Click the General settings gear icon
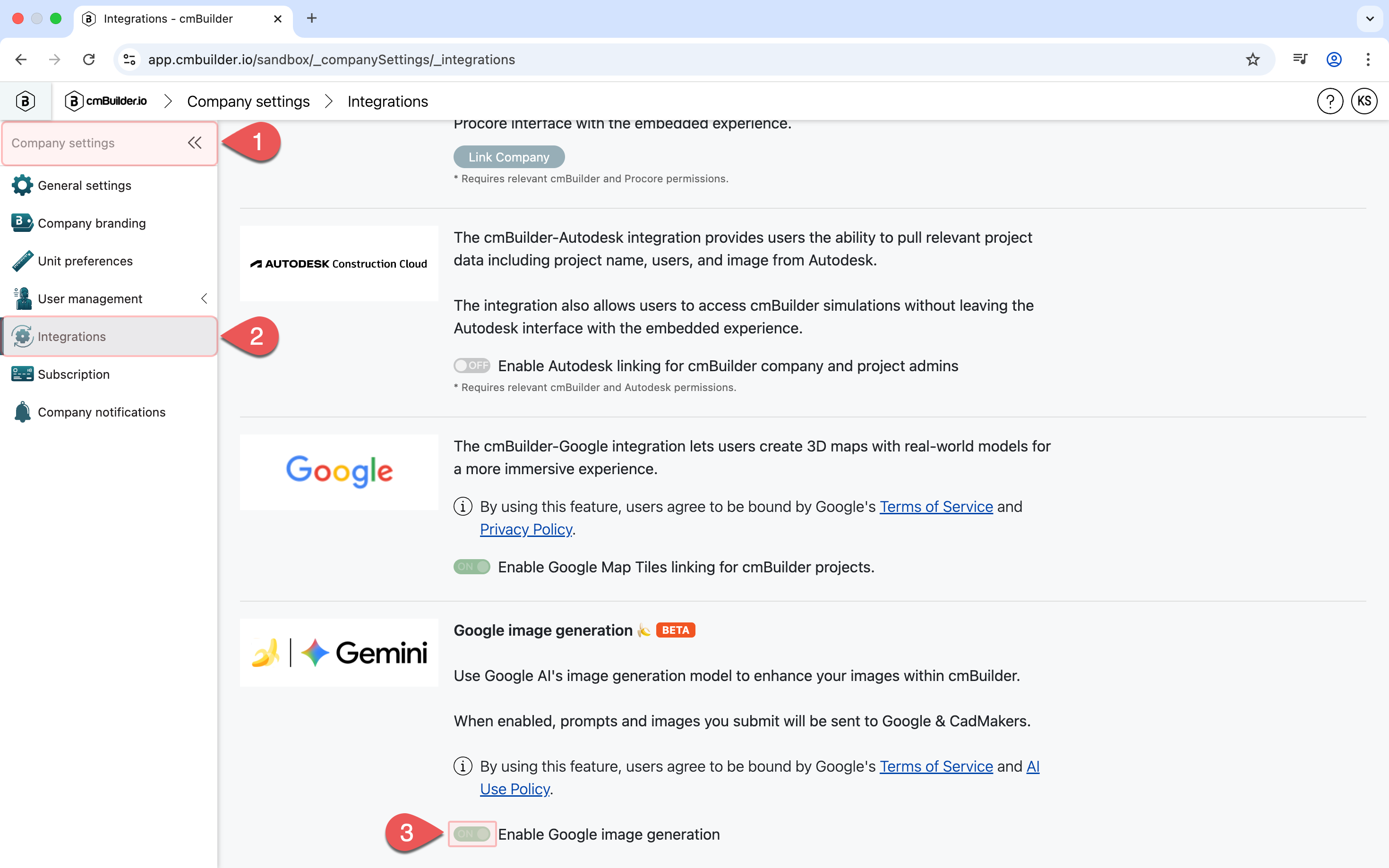 point(22,186)
